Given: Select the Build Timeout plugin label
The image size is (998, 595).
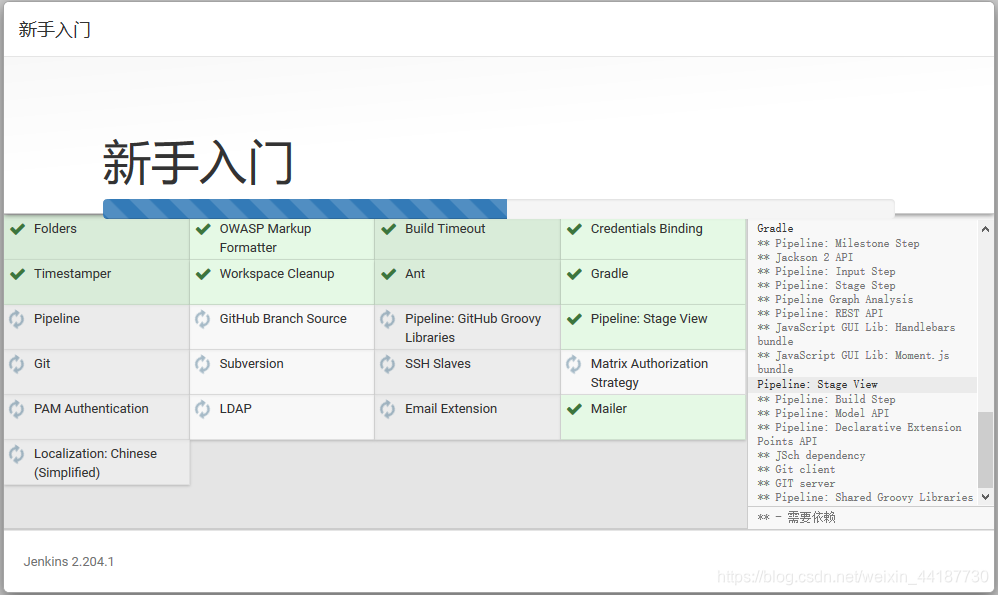Looking at the screenshot, I should pyautogui.click(x=445, y=228).
